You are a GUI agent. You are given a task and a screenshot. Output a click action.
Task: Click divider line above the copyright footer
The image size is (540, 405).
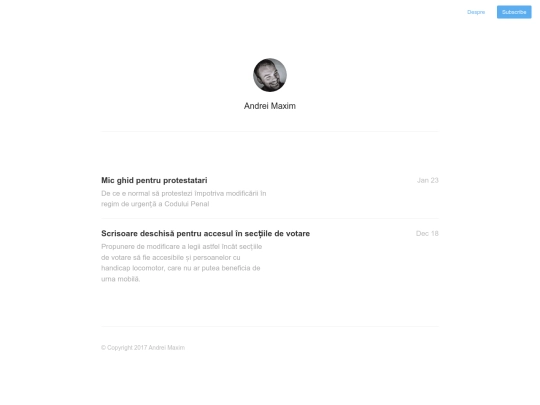(x=270, y=326)
